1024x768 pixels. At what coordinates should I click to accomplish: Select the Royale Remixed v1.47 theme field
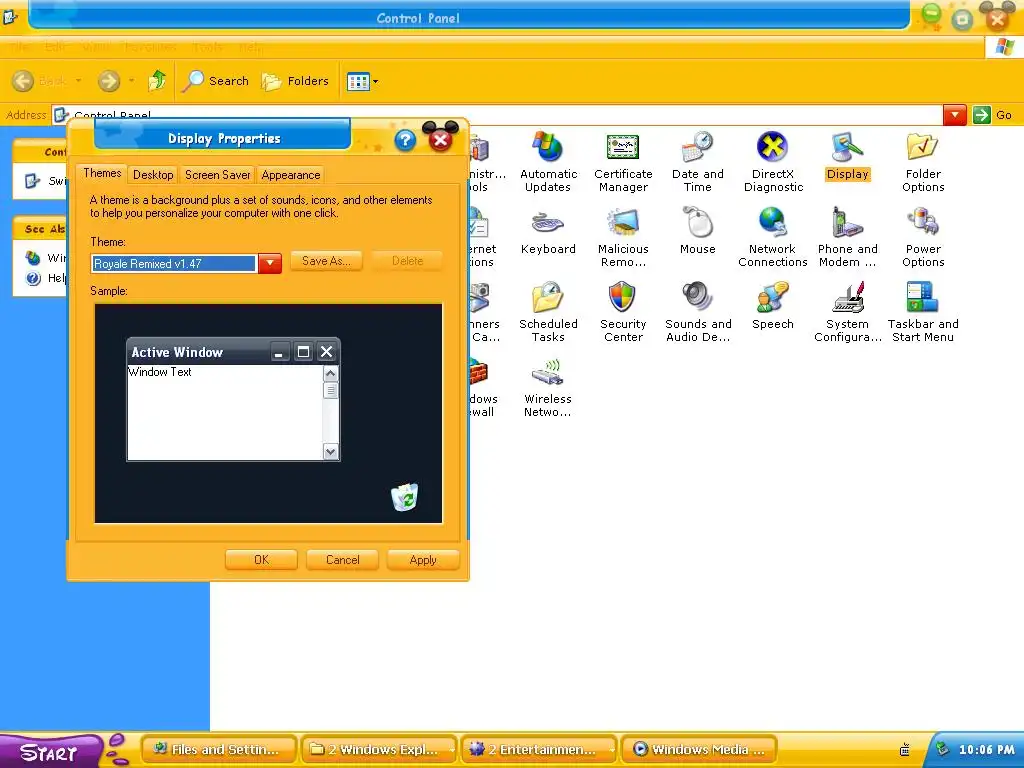[174, 263]
